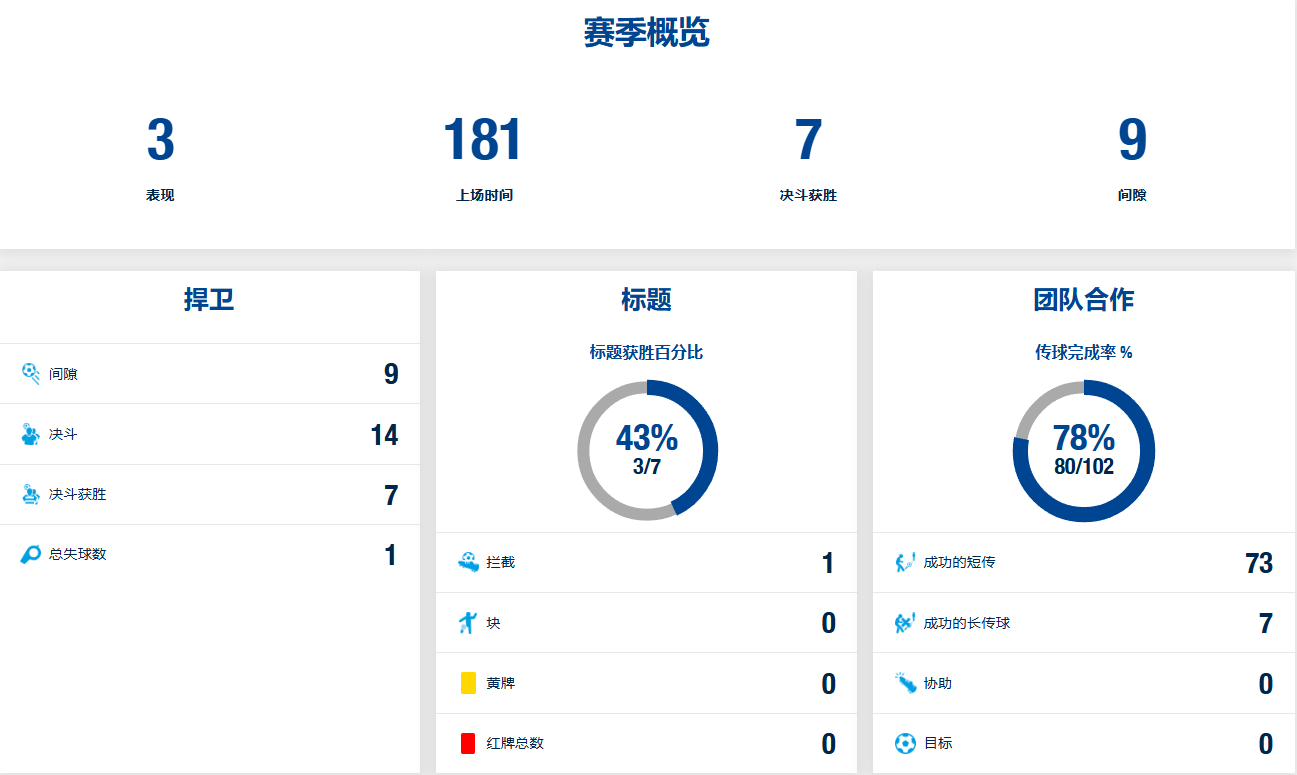Click the 43% 标题获胜百分比 donut chart
Screen dimensions: 1297x775
[647, 450]
